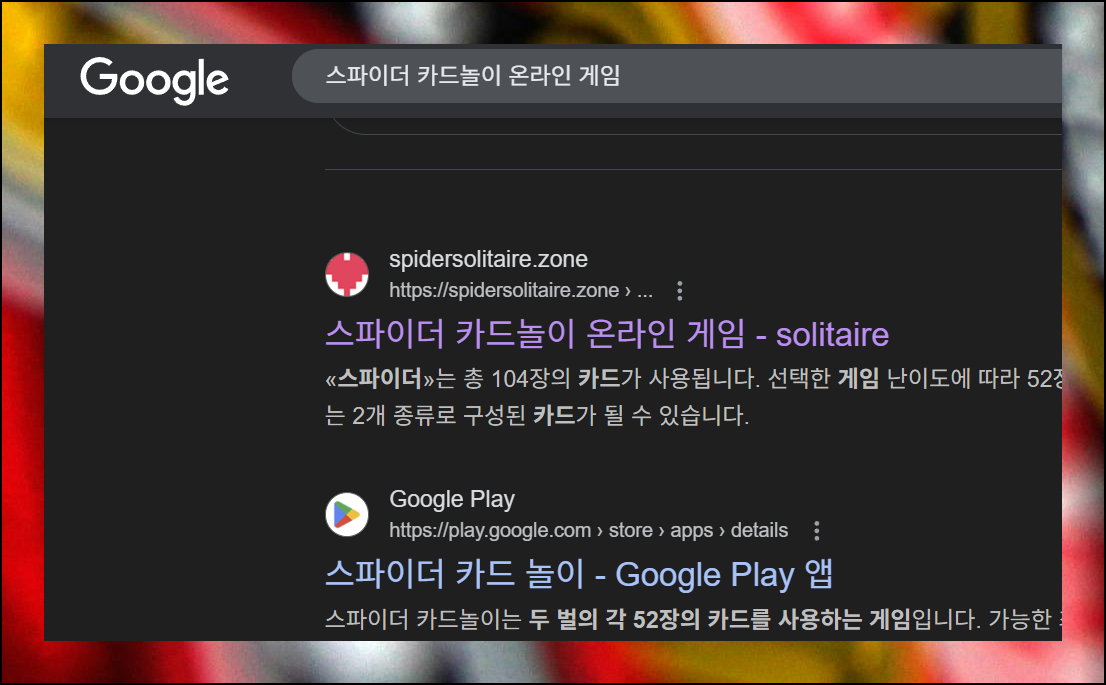Click the search box with Korean spider query
The image size is (1106, 685).
[677, 75]
